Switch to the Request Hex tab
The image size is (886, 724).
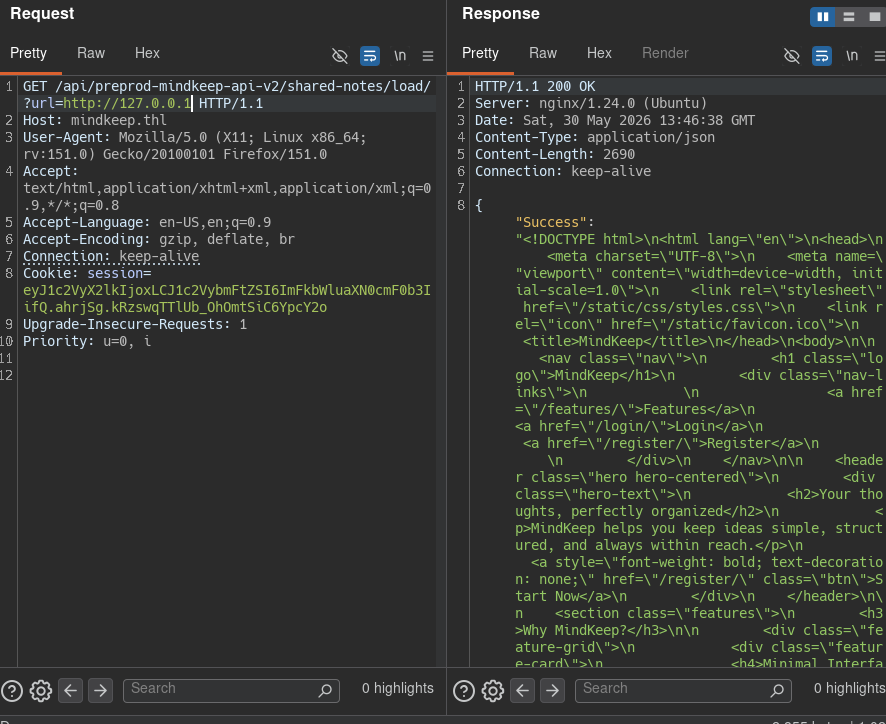click(x=147, y=53)
